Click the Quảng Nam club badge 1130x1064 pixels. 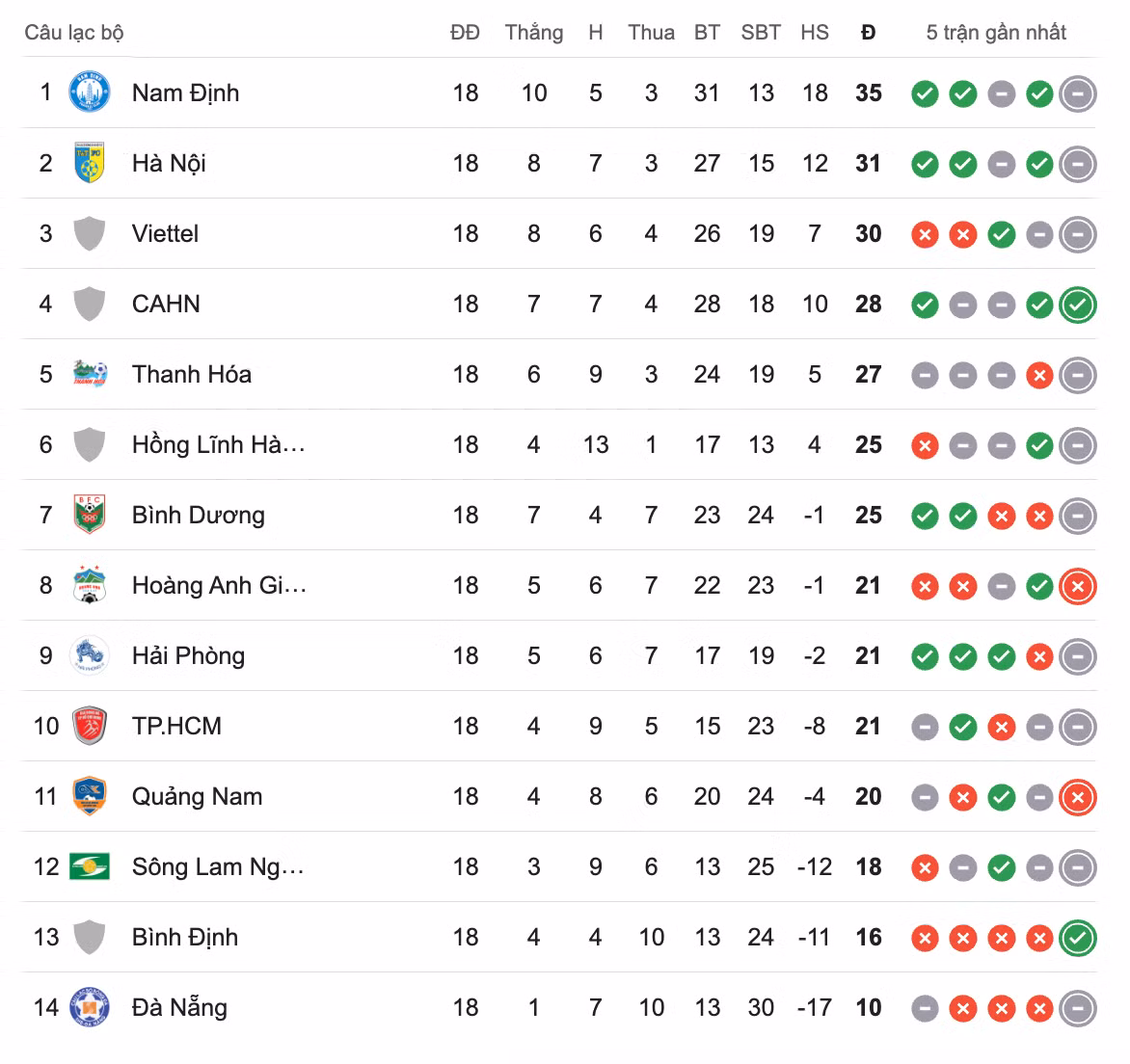[90, 796]
